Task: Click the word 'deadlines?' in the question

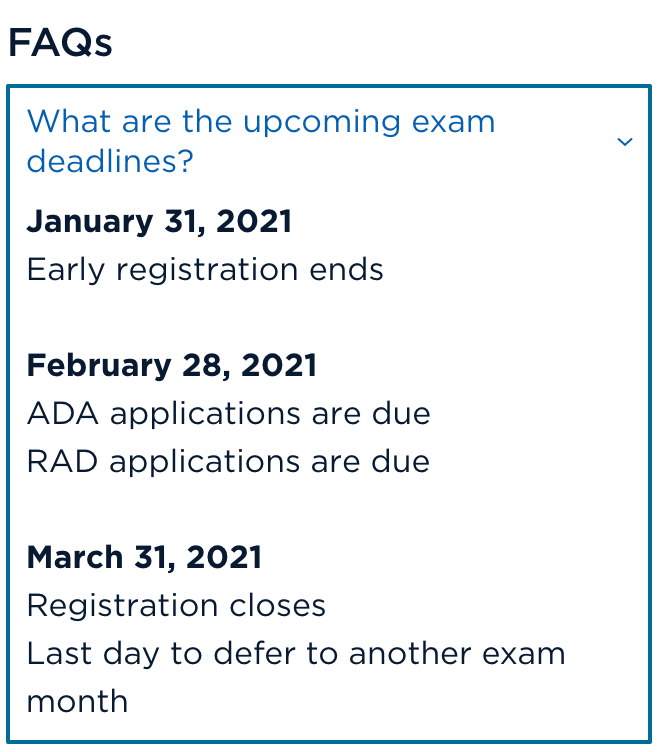Action: pos(110,161)
